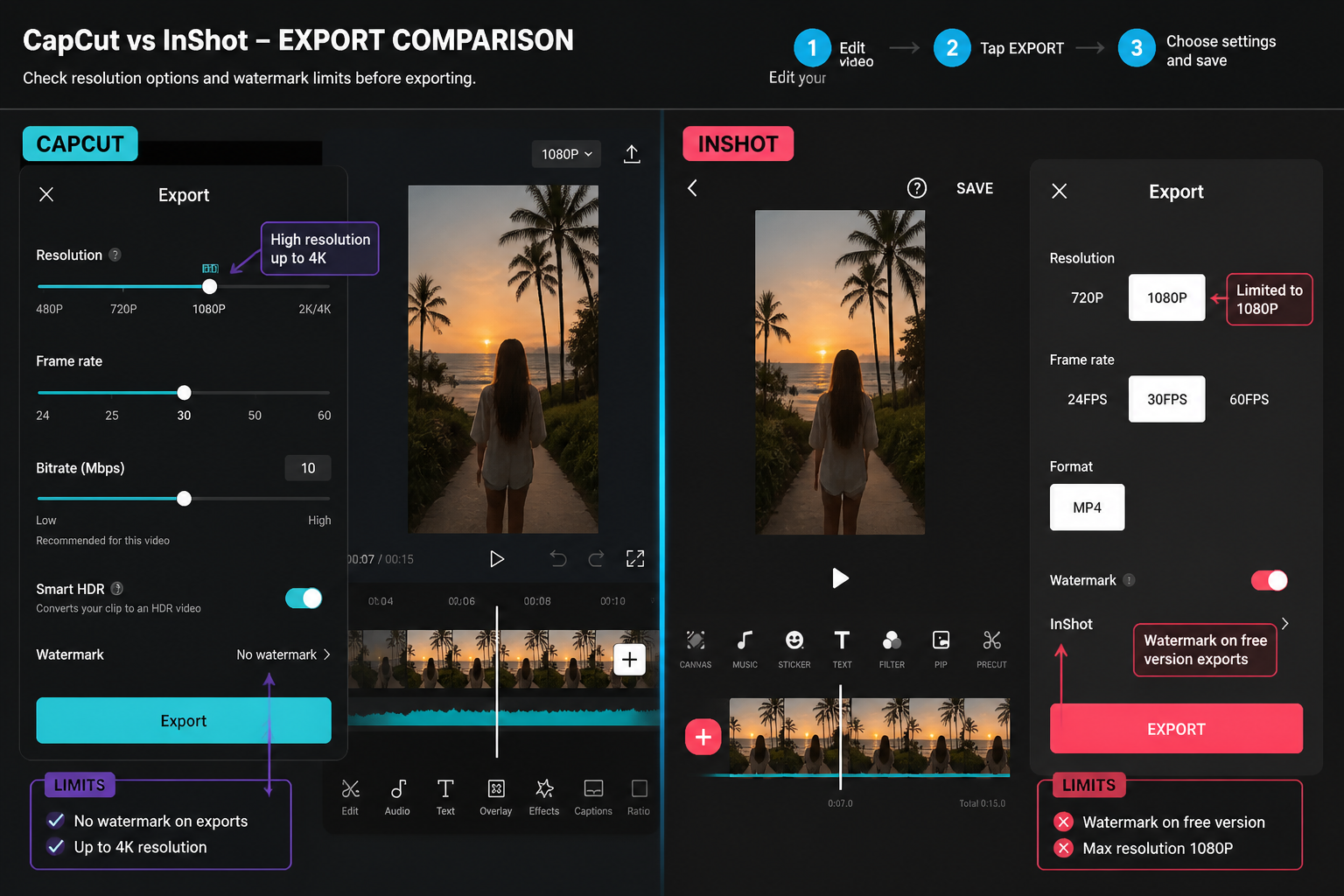
Task: Expand the No watermark option in CapCut
Action: [283, 654]
